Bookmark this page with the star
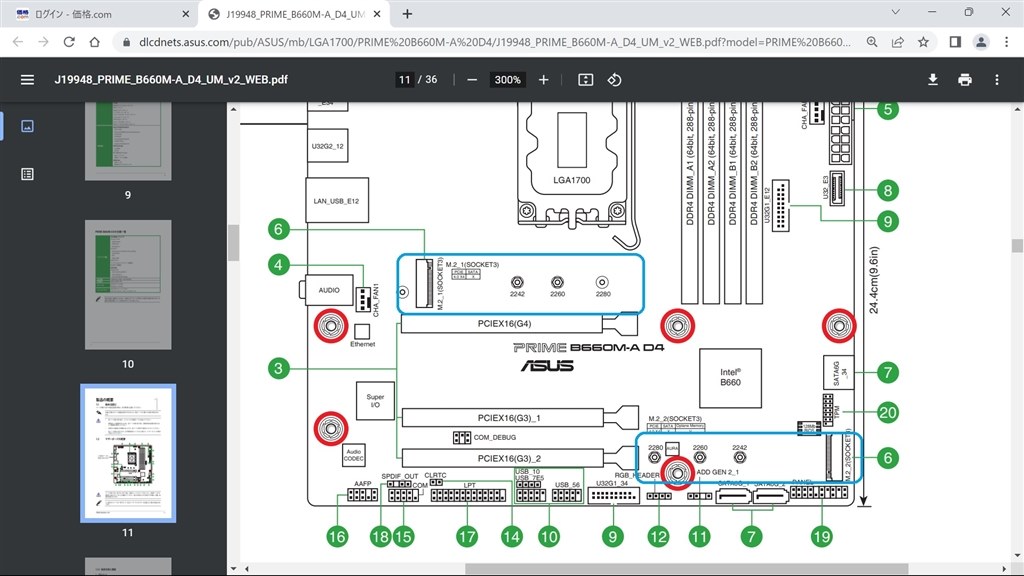 click(924, 42)
